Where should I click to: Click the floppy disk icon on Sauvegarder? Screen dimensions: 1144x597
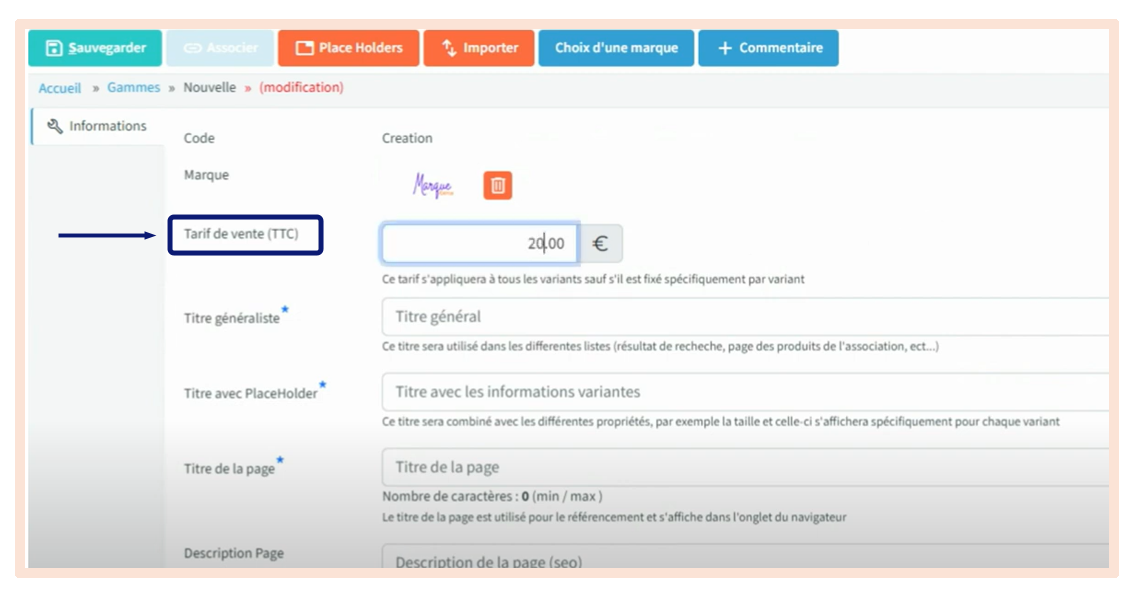tap(54, 48)
